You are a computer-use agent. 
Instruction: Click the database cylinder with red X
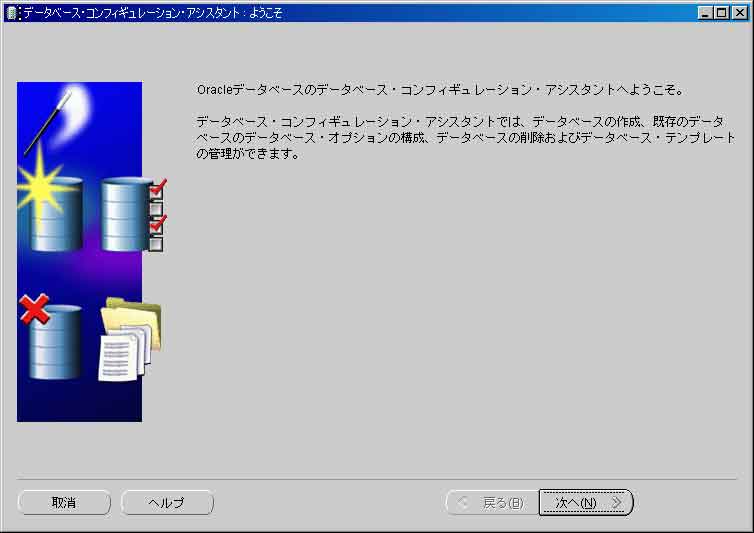tap(50, 337)
